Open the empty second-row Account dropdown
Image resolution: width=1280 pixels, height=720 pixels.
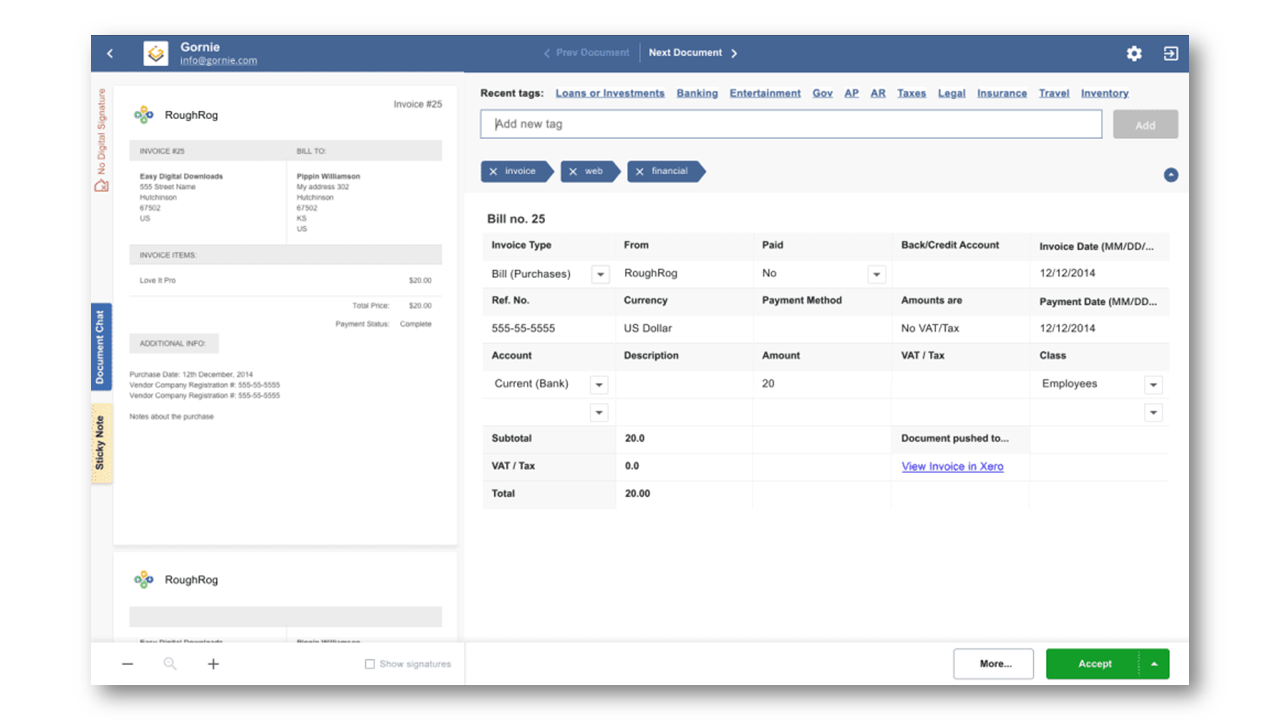(x=599, y=412)
